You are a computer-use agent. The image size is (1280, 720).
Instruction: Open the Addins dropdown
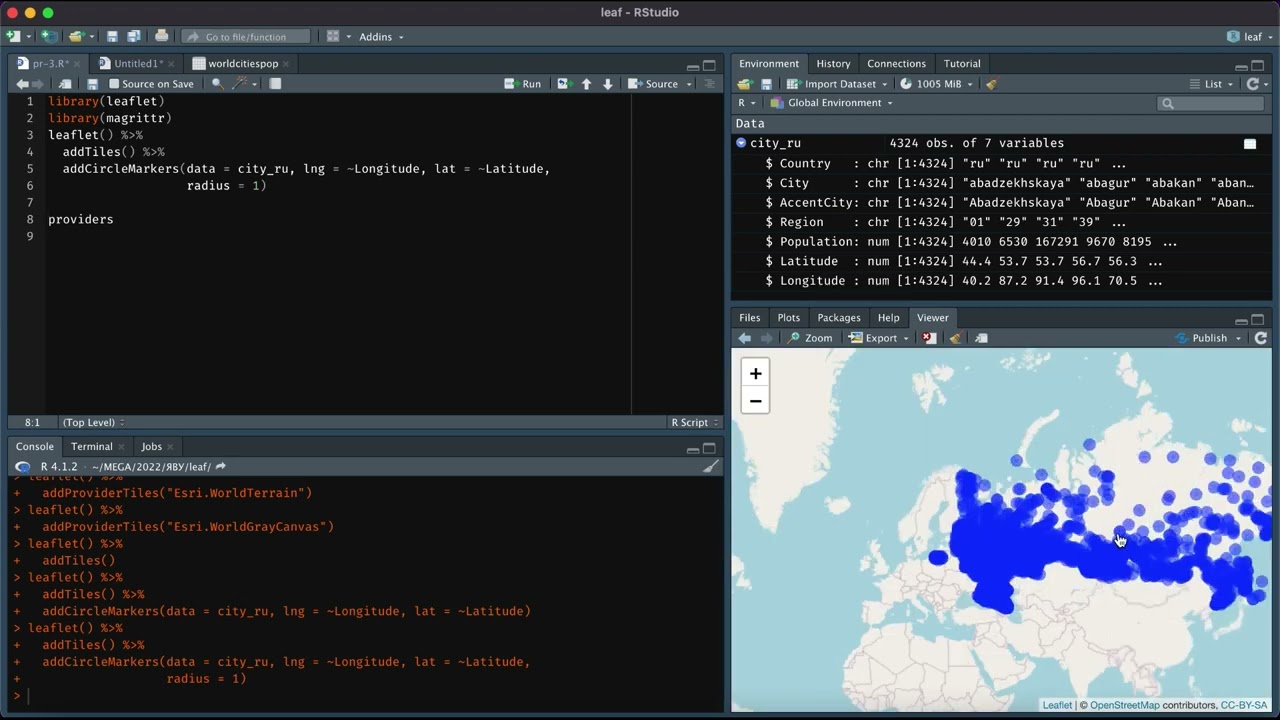pyautogui.click(x=381, y=37)
